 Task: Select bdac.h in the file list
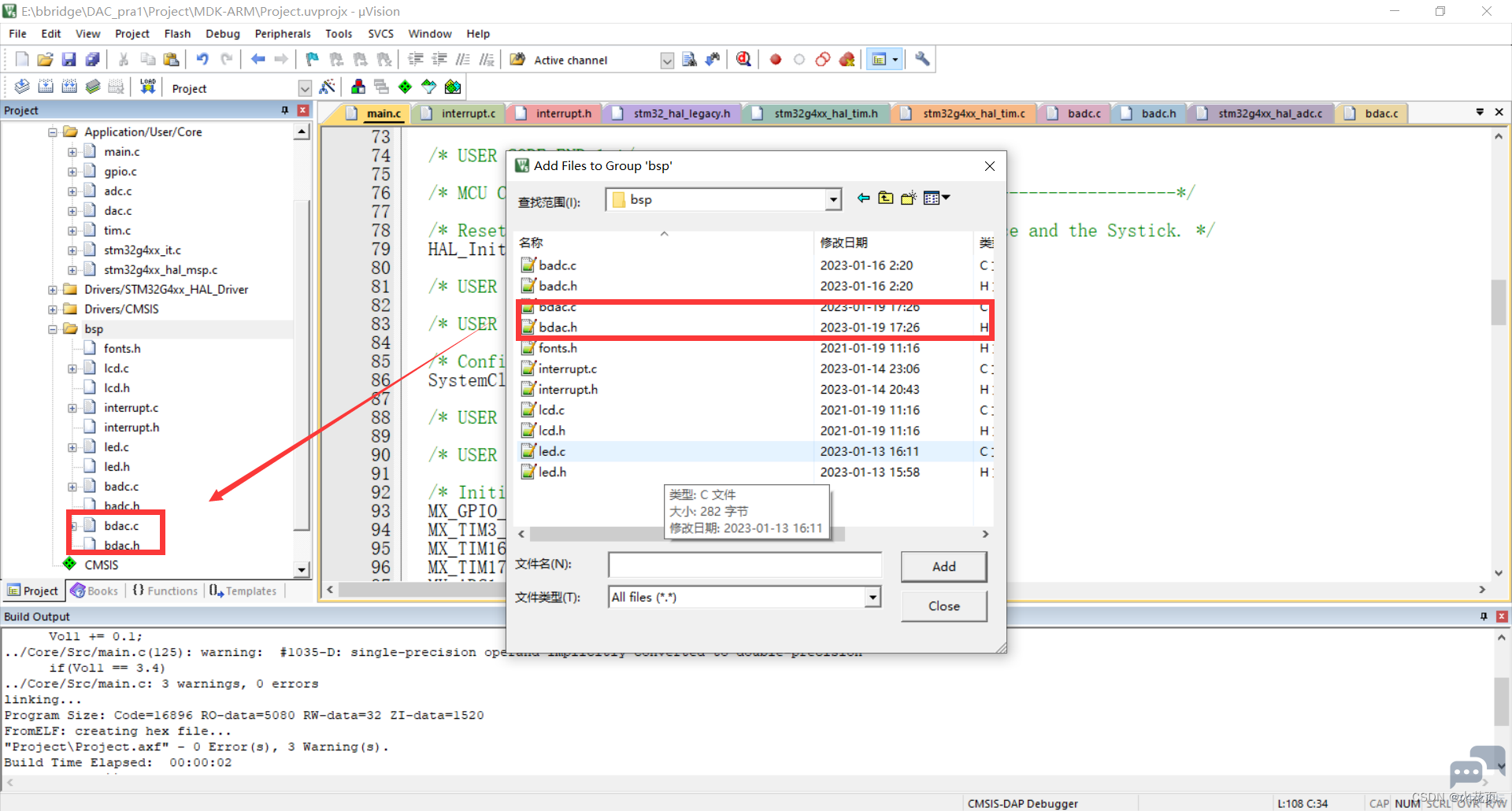coord(558,328)
